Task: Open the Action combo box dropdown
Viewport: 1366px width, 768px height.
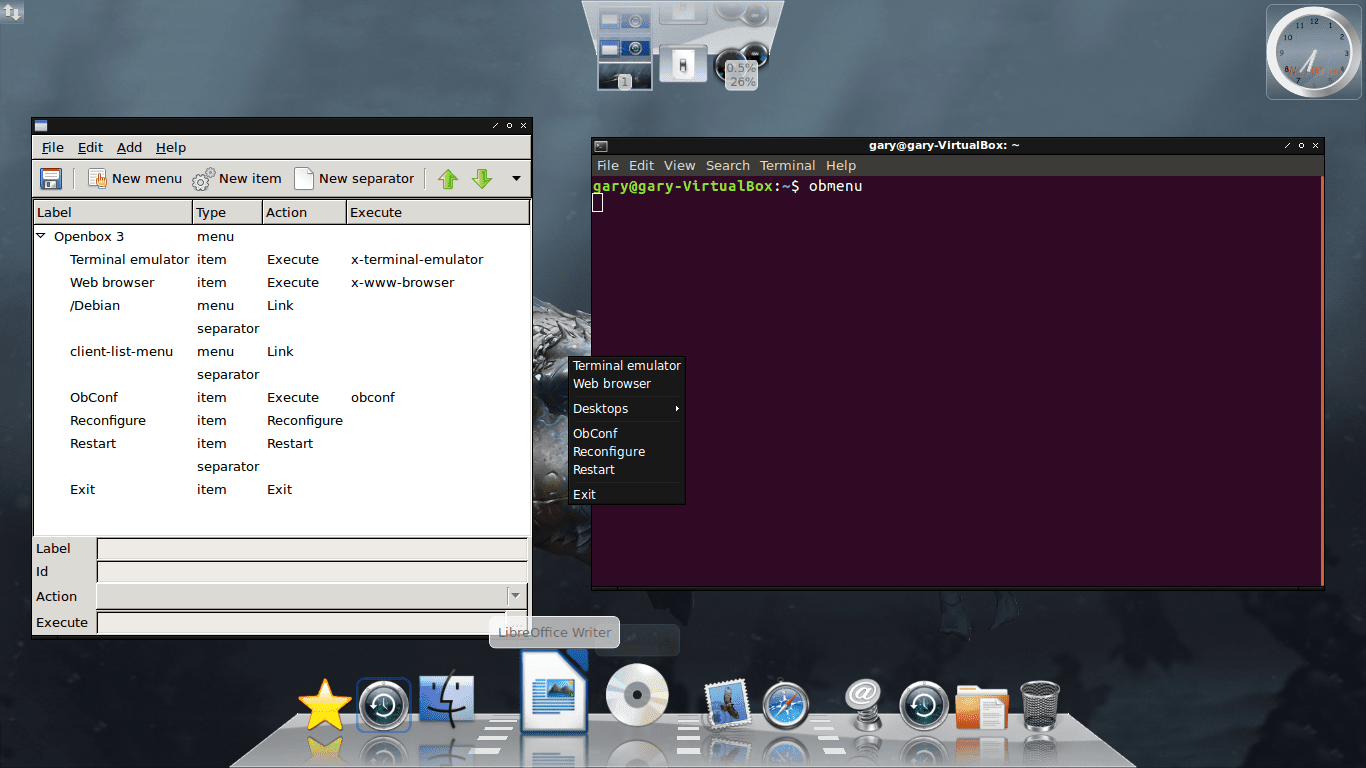Action: (515, 596)
